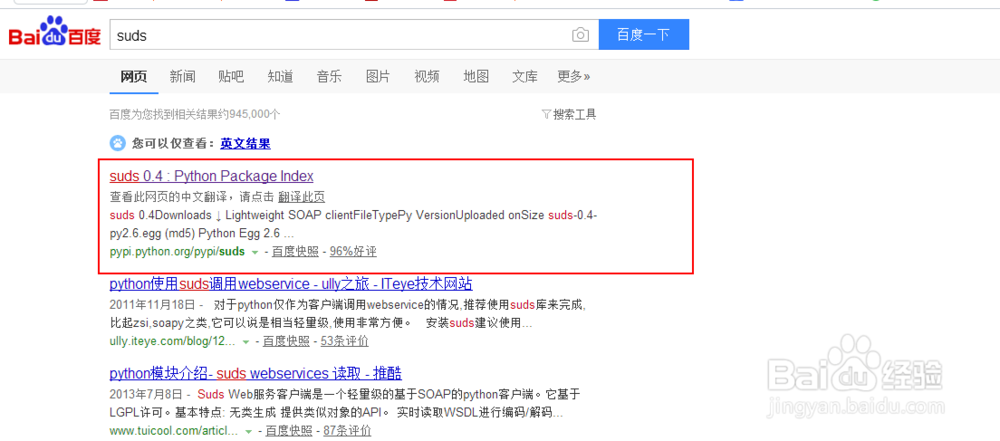This screenshot has width=1000, height=441.
Task: Click the text 百度为您找到相关结果约945,000个
Action: click(x=195, y=114)
